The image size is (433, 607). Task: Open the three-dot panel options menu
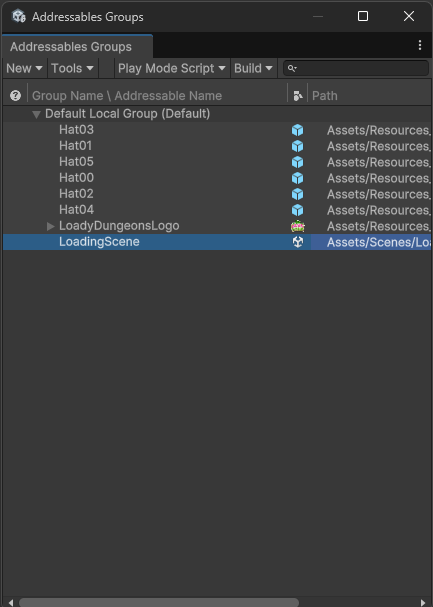[x=420, y=45]
